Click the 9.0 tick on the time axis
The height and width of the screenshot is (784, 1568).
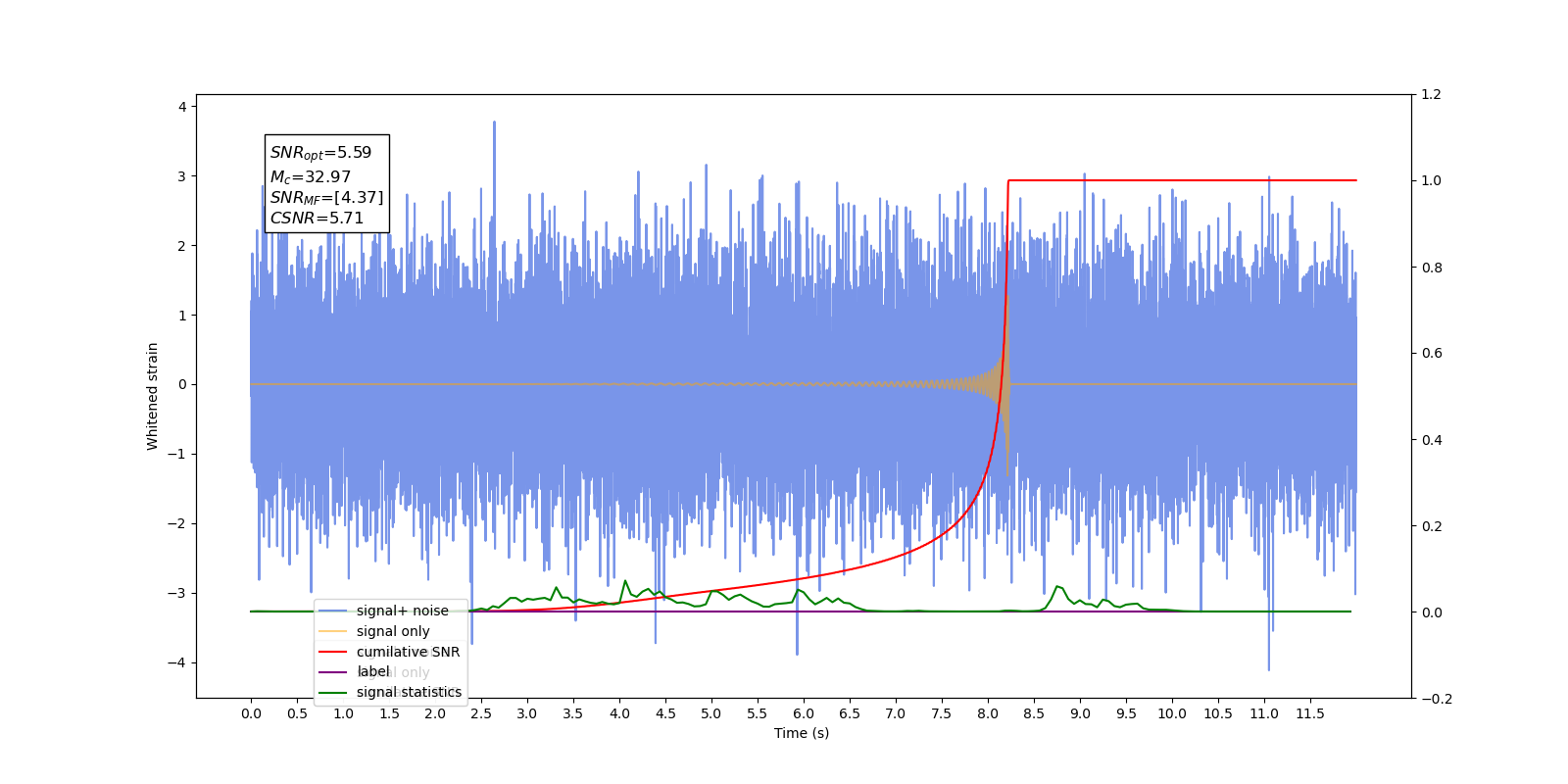click(x=1080, y=713)
